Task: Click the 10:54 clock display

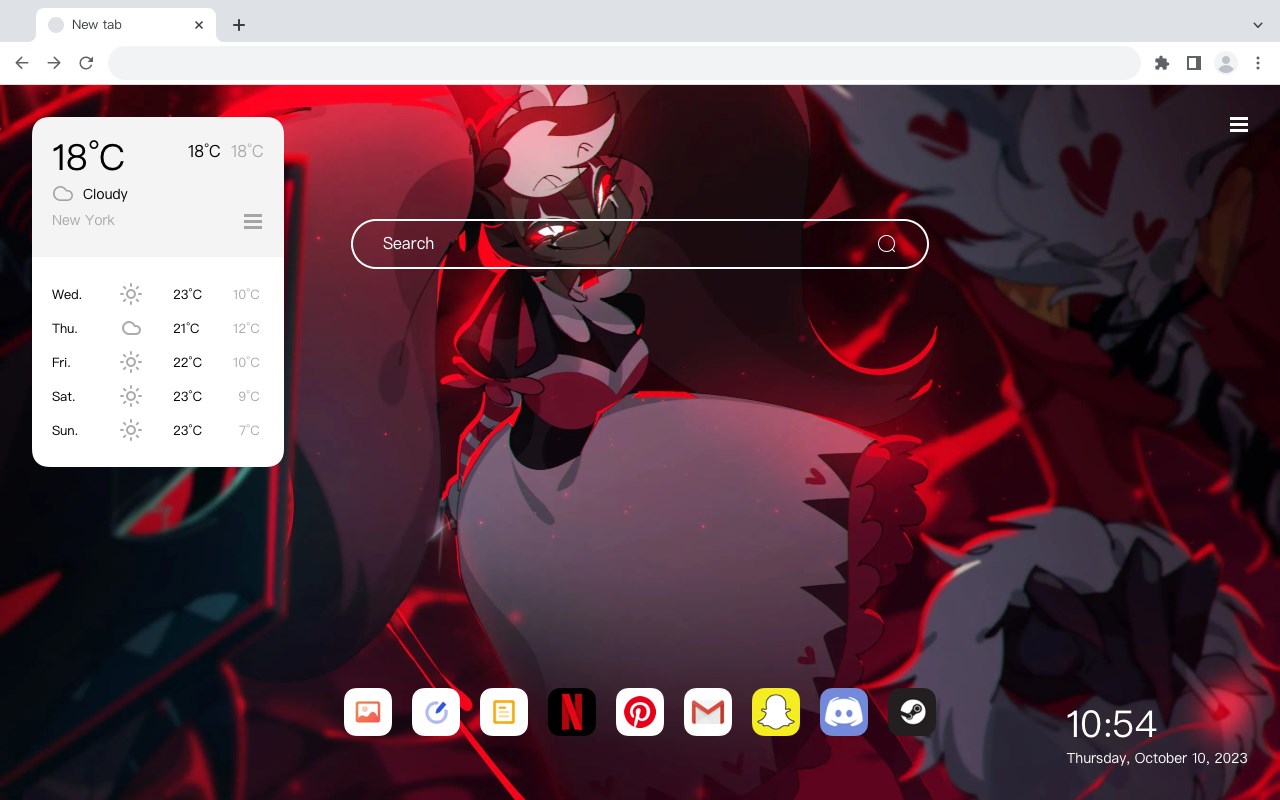Action: (x=1111, y=724)
